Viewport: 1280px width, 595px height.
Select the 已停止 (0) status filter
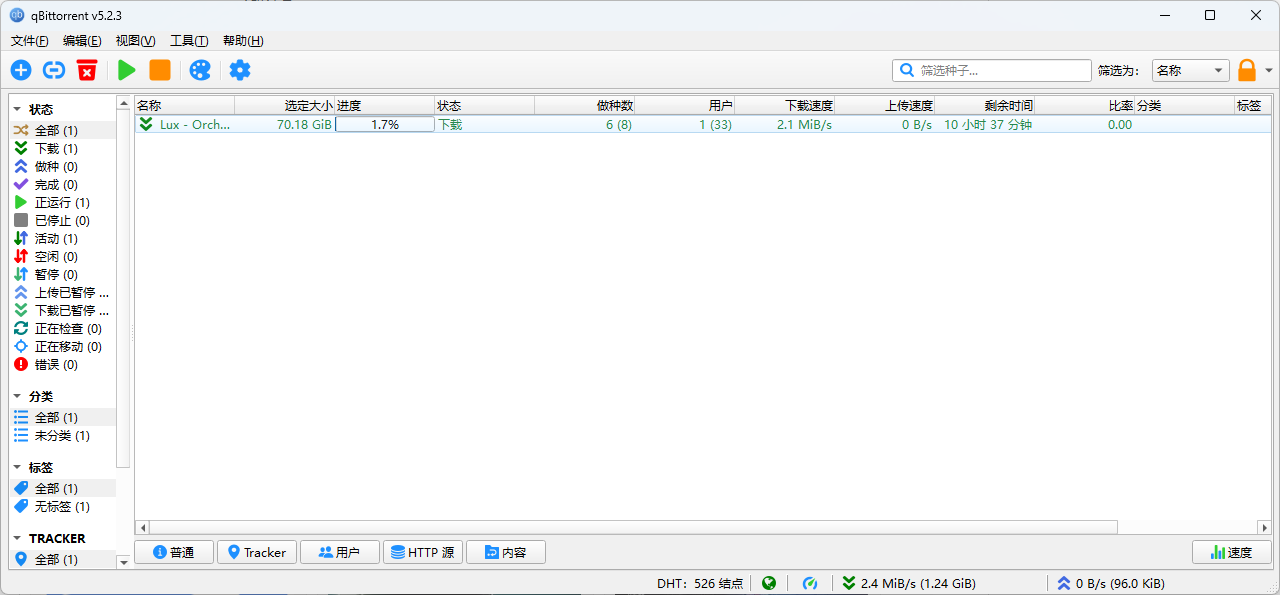coord(63,220)
